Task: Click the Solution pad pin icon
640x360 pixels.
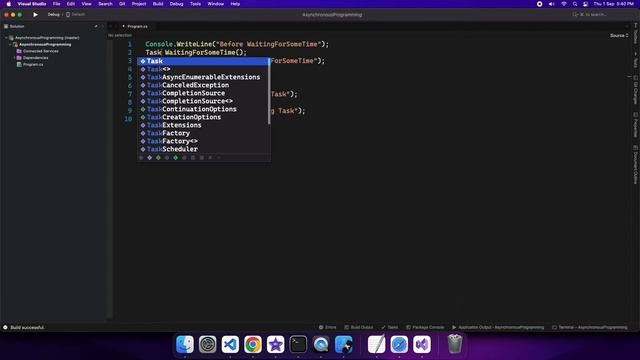Action: (x=96, y=27)
